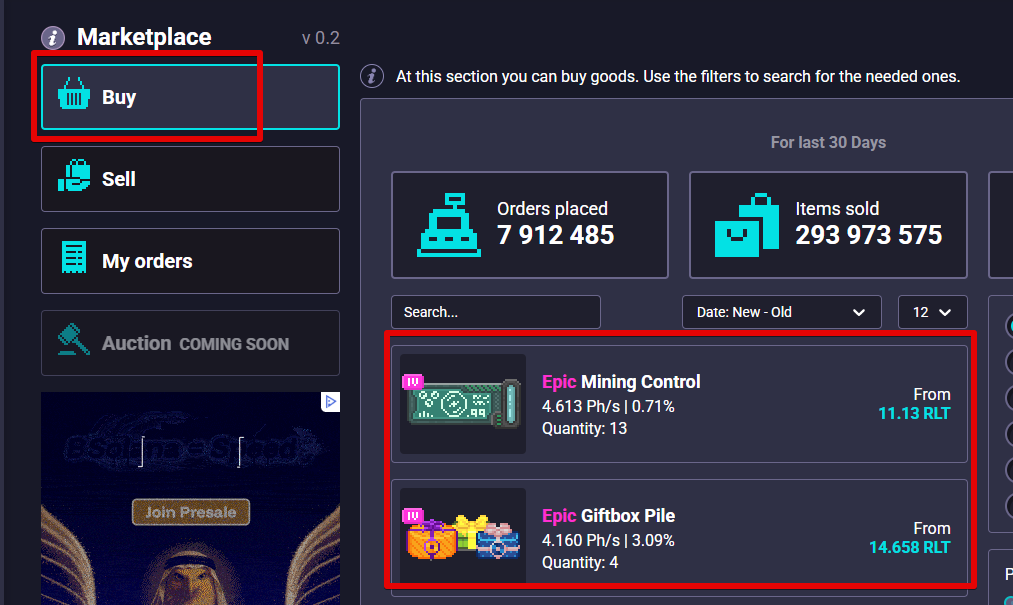Image resolution: width=1013 pixels, height=605 pixels.
Task: Click 4.160 Ph/s | 3.09% stats text
Action: (608, 540)
